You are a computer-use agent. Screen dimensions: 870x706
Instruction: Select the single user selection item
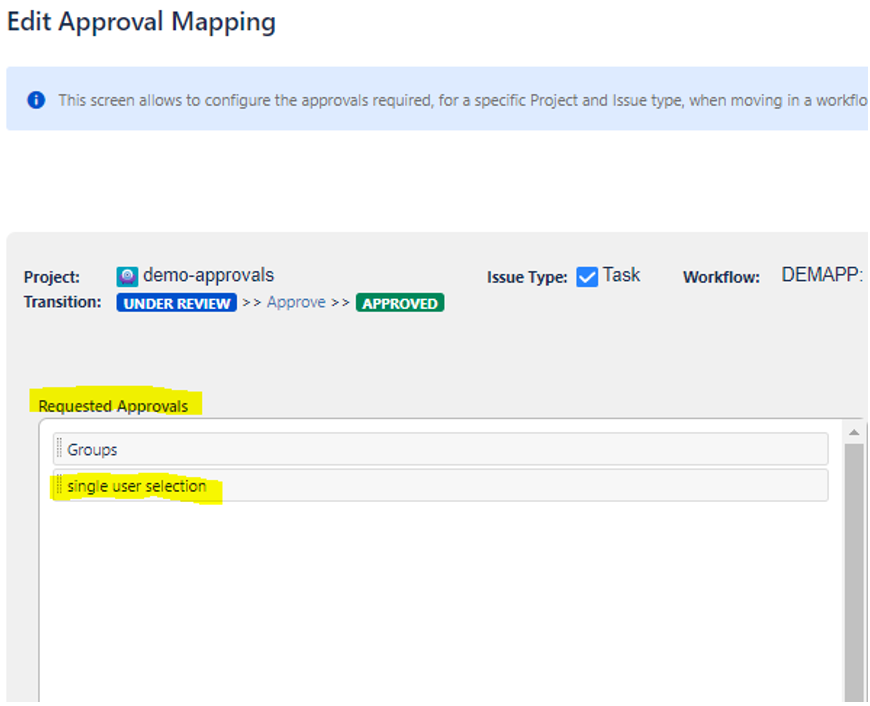click(x=440, y=486)
